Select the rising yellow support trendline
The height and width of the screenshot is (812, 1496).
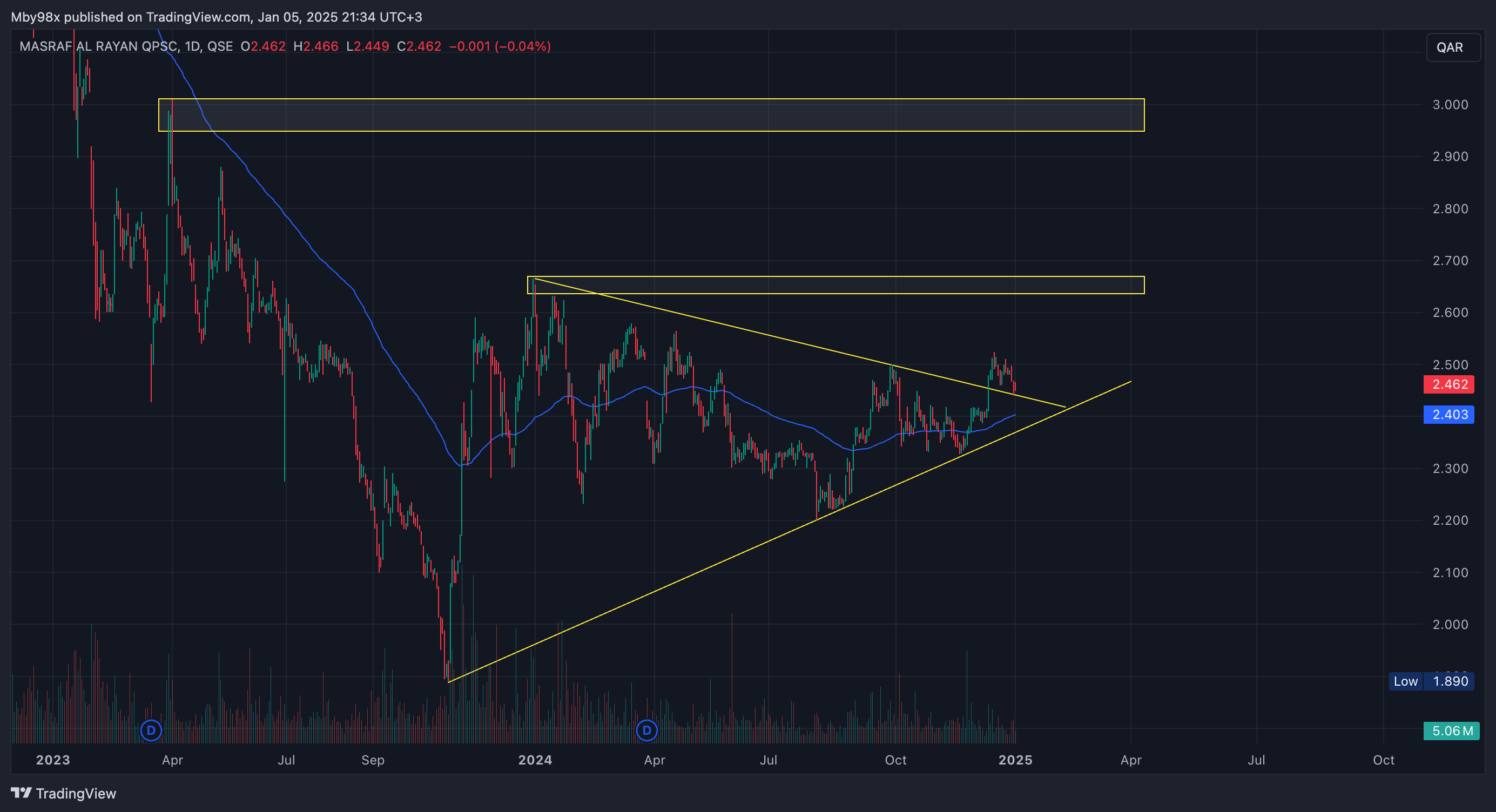point(790,532)
